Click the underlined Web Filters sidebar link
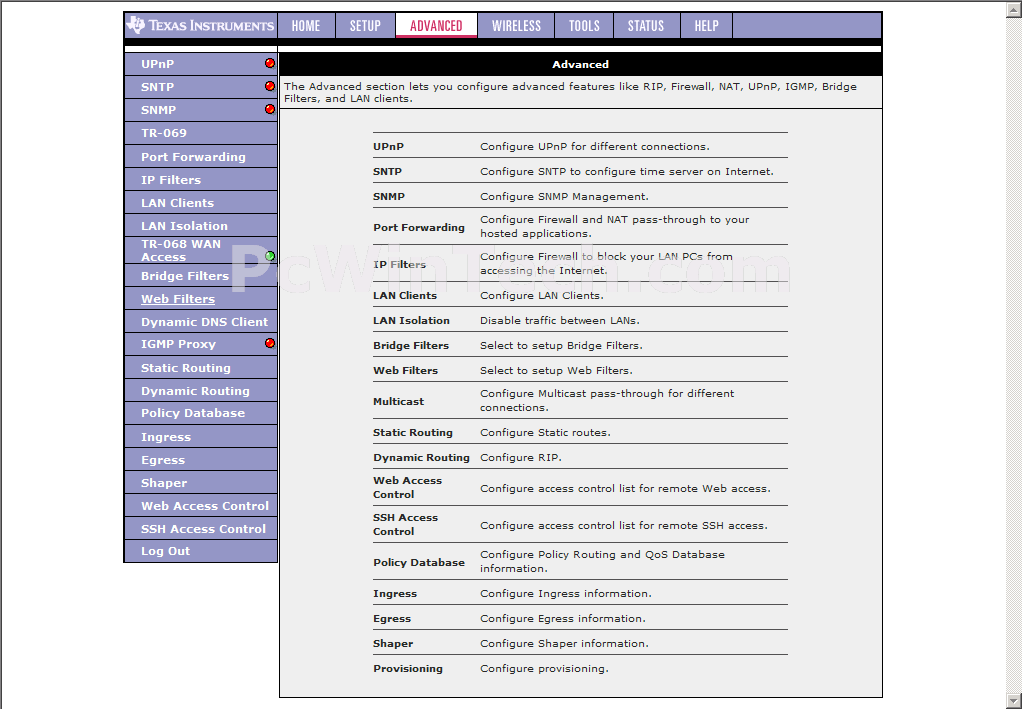Image resolution: width=1022 pixels, height=709 pixels. pyautogui.click(x=178, y=299)
